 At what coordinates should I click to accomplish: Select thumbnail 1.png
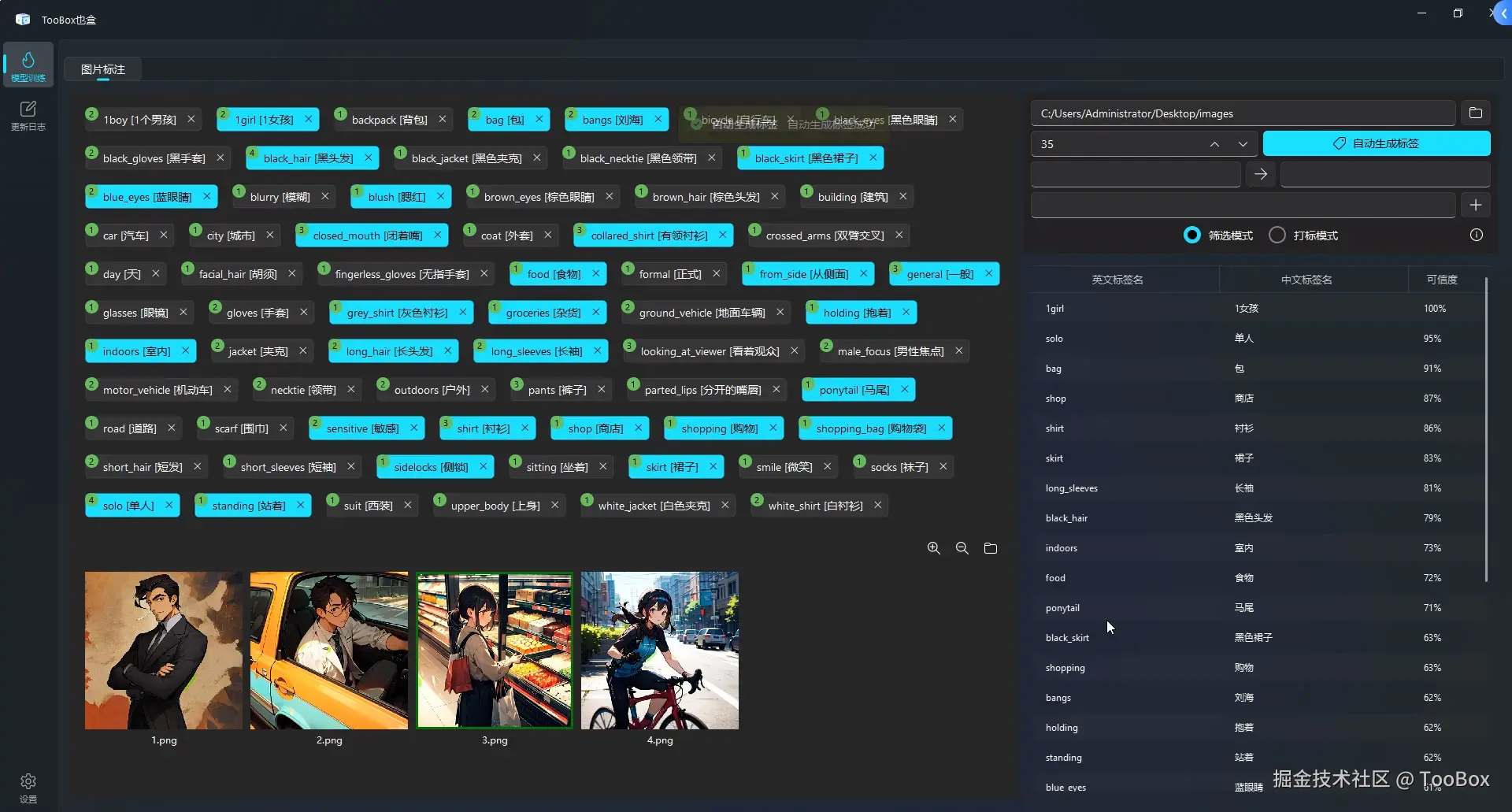click(x=164, y=651)
